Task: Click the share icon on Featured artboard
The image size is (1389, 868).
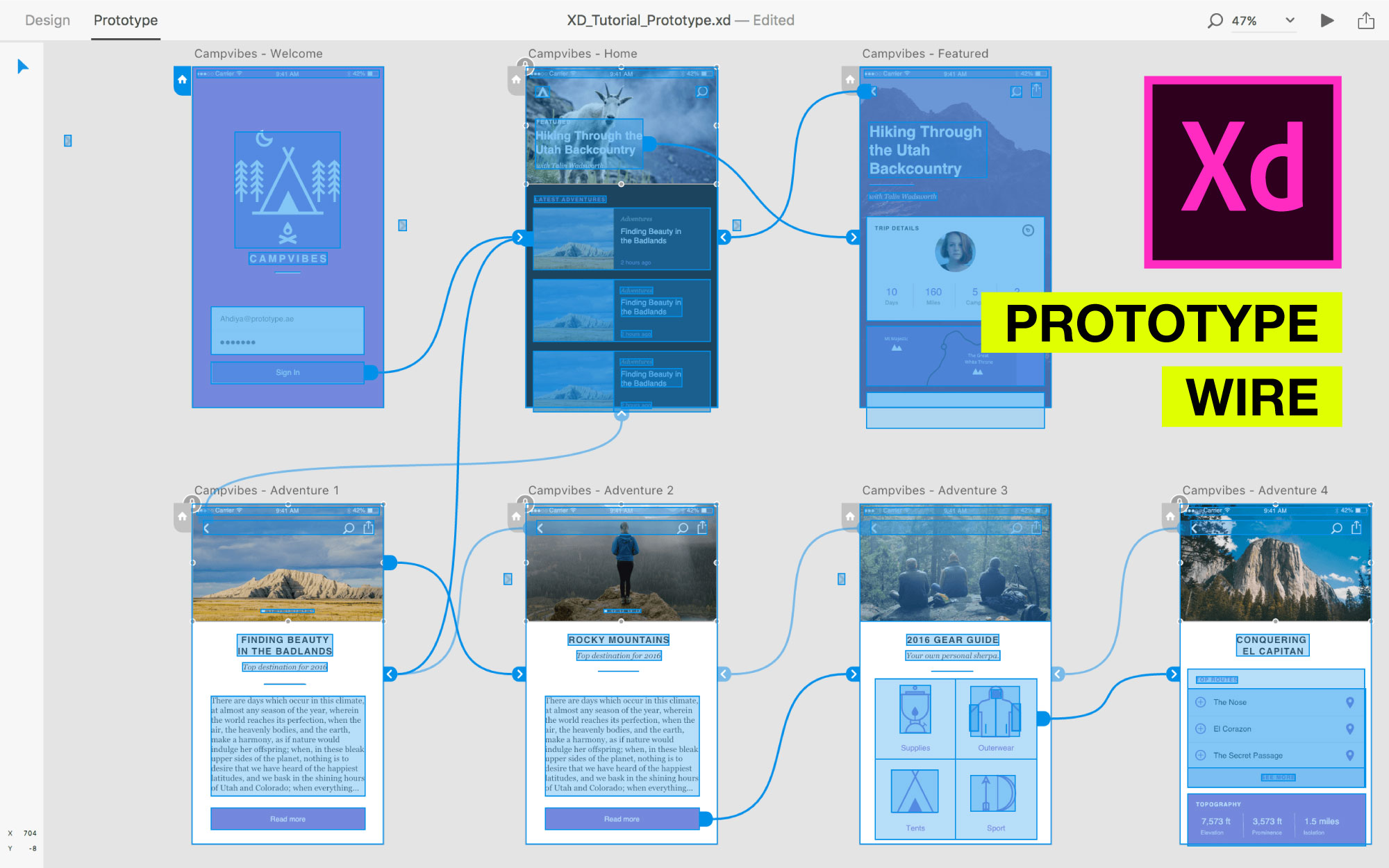Action: point(1036,90)
